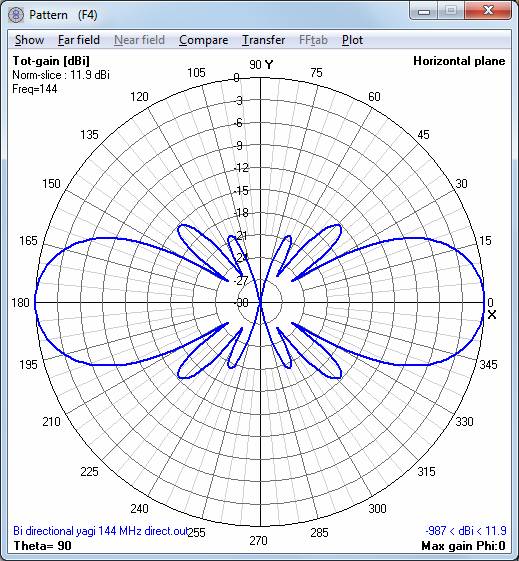519x561 pixels.
Task: Open the Show menu
Action: click(29, 40)
